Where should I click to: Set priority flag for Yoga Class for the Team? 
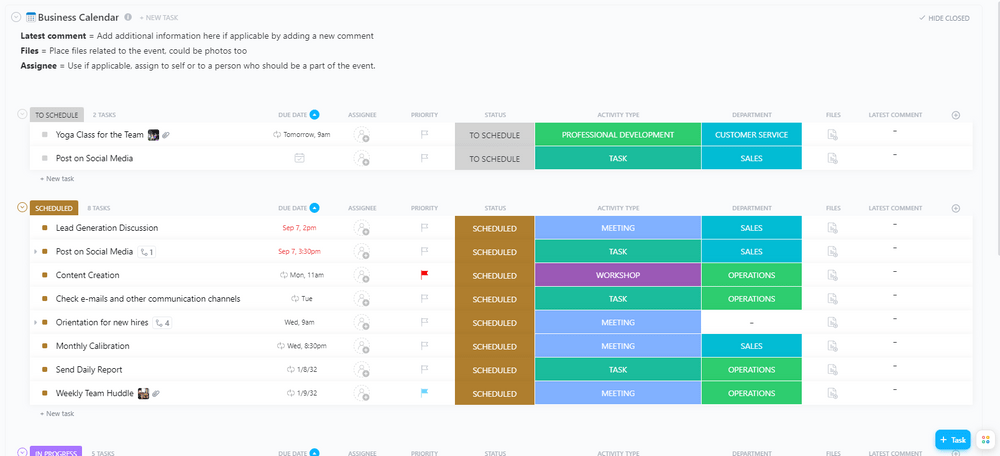(424, 135)
